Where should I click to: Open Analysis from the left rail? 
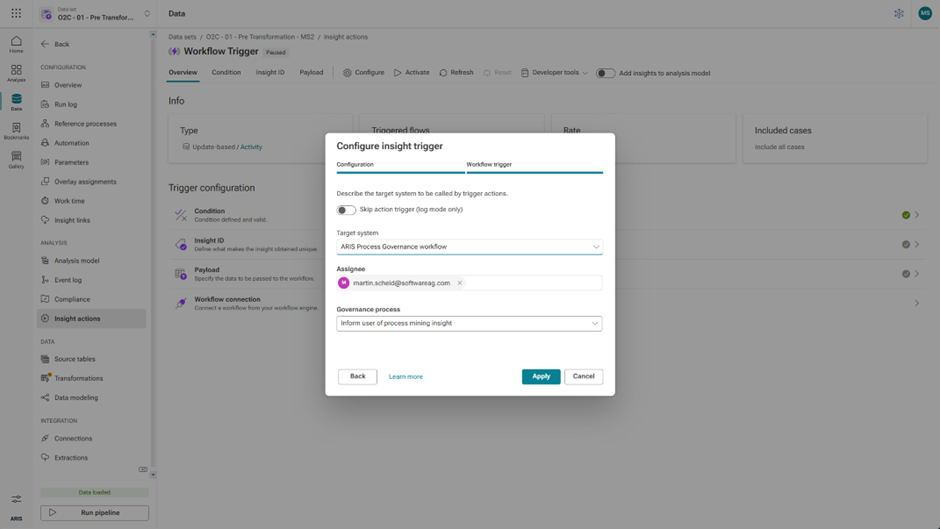coord(16,73)
